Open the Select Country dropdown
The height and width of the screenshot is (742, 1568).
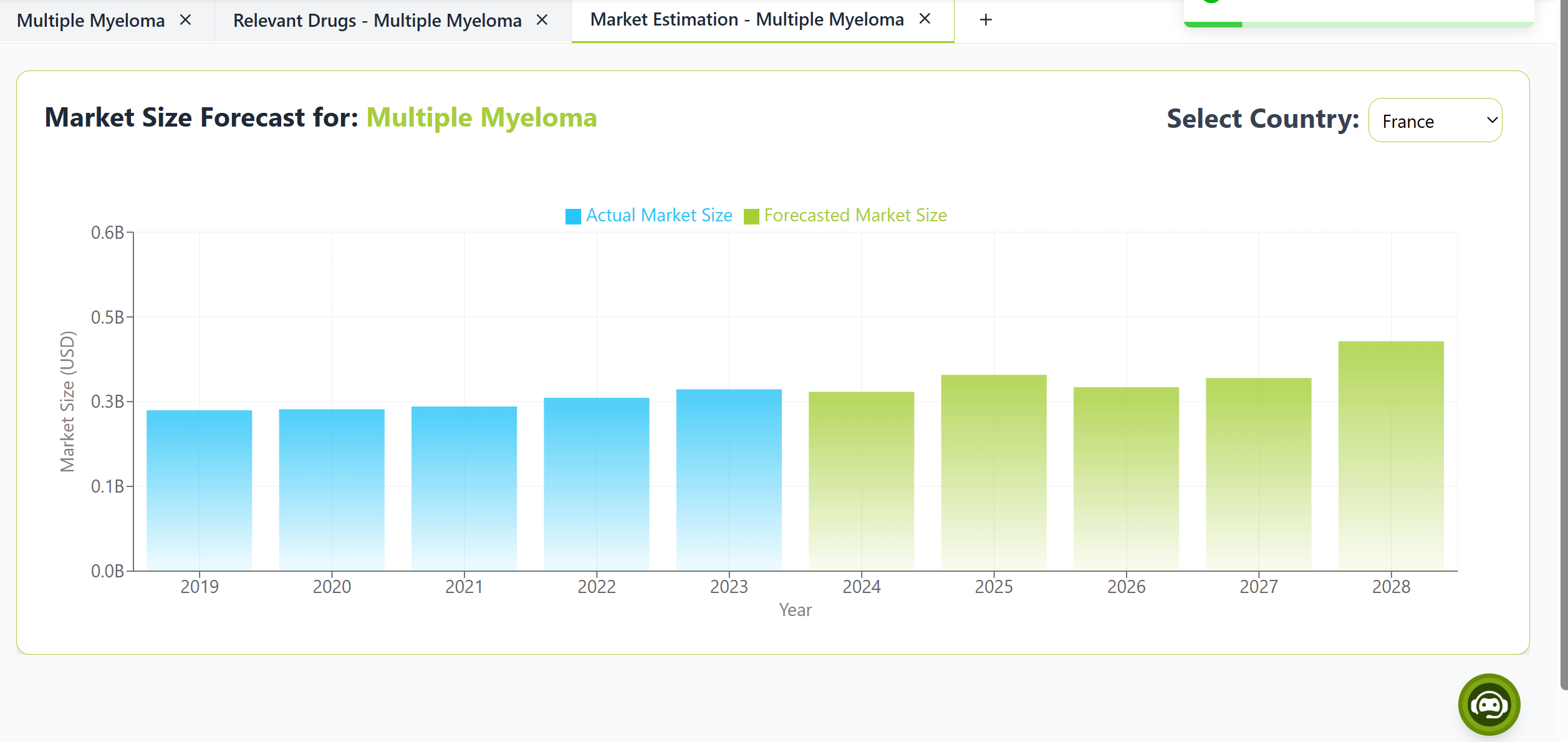[x=1435, y=120]
